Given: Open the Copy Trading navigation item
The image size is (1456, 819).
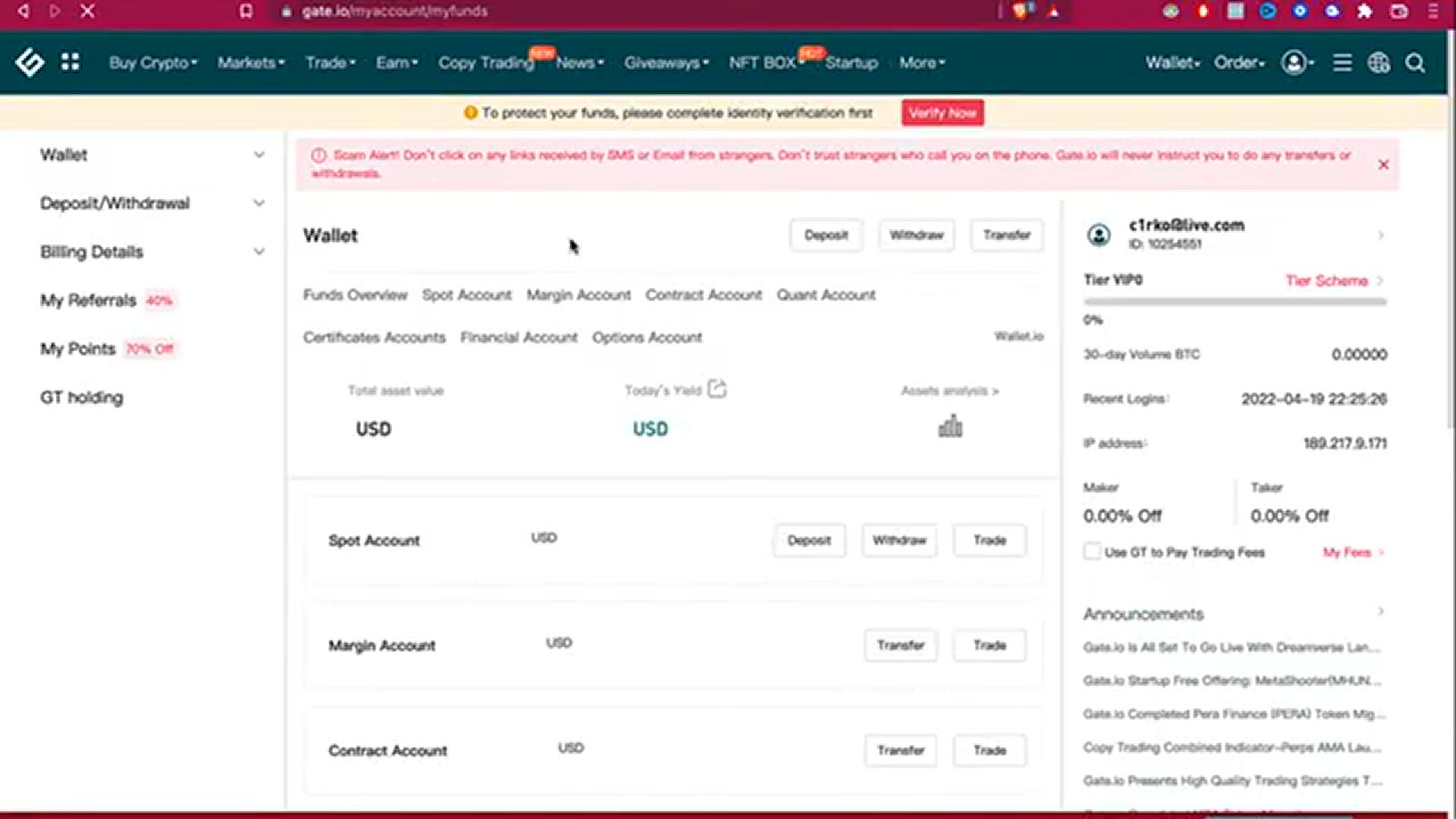Looking at the screenshot, I should 486,63.
